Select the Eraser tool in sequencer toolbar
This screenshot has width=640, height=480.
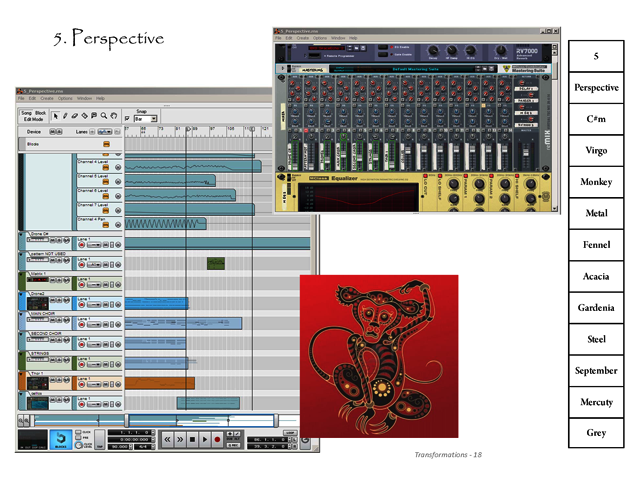pyautogui.click(x=75, y=116)
